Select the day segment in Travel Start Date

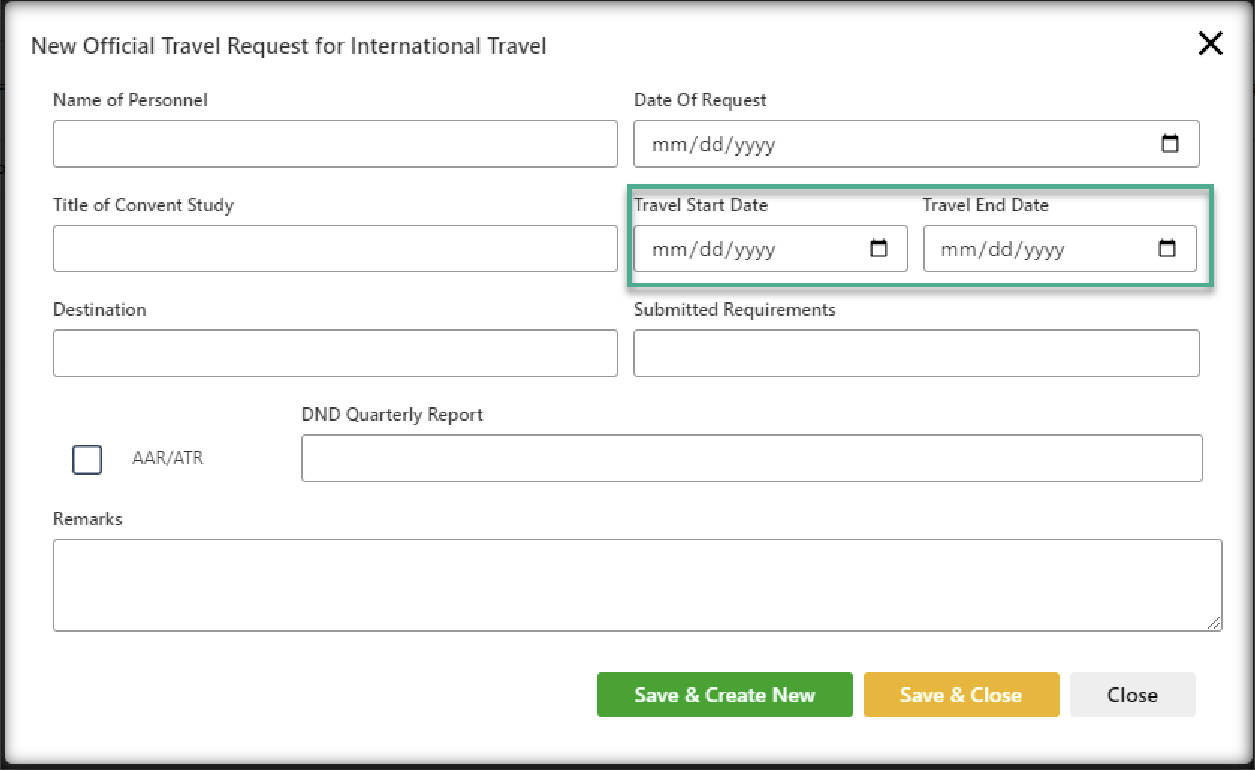coord(711,250)
